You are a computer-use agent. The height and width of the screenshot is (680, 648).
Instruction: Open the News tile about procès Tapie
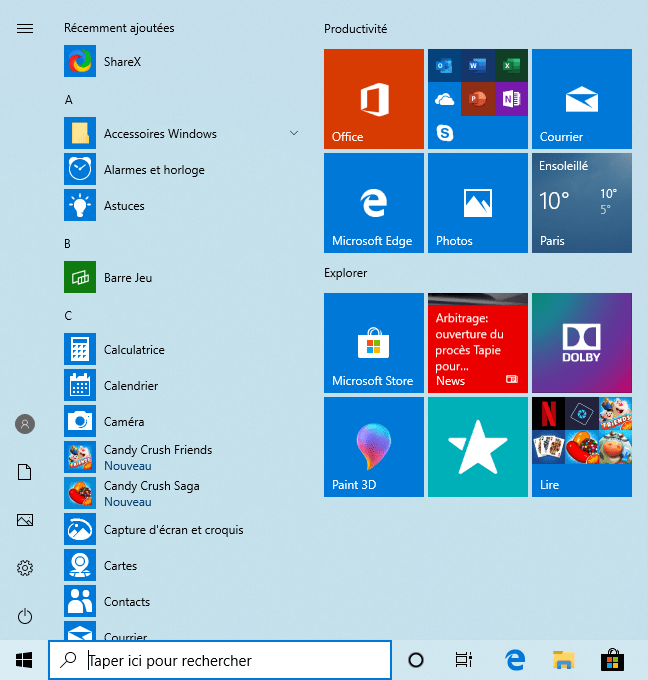[x=478, y=343]
